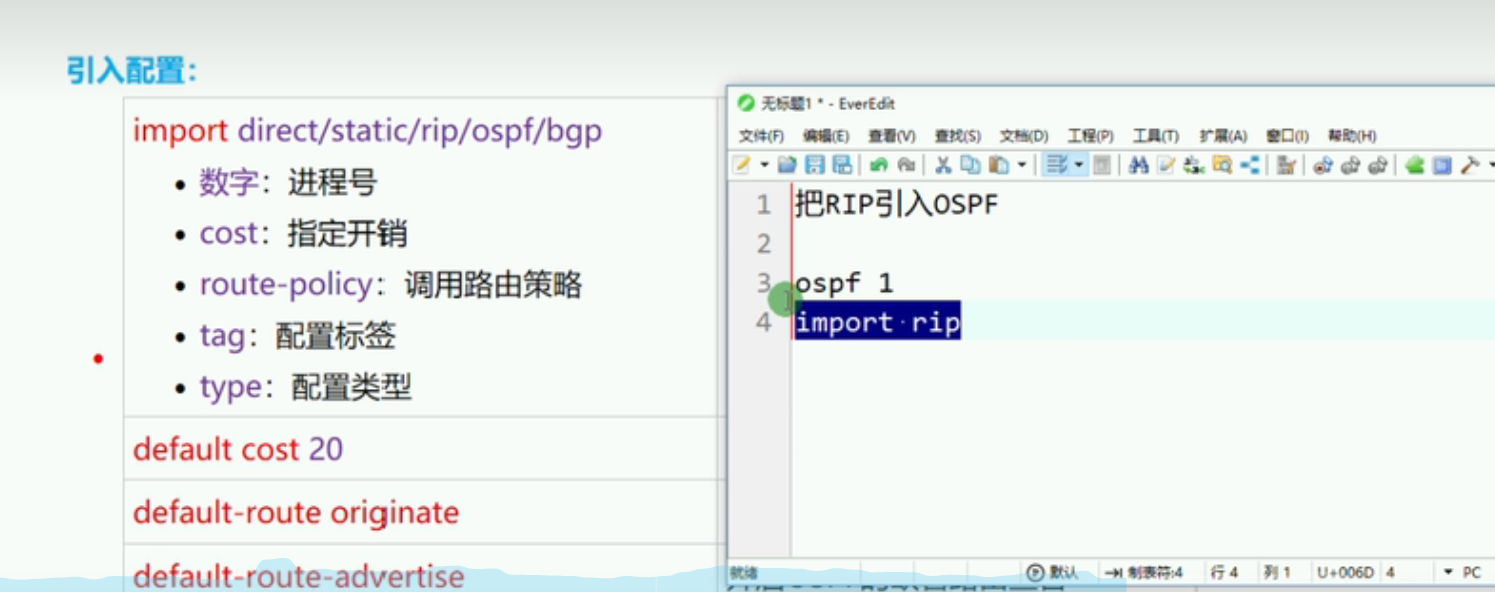
Task: Click the 行 4 line indicator
Action: [1225, 573]
